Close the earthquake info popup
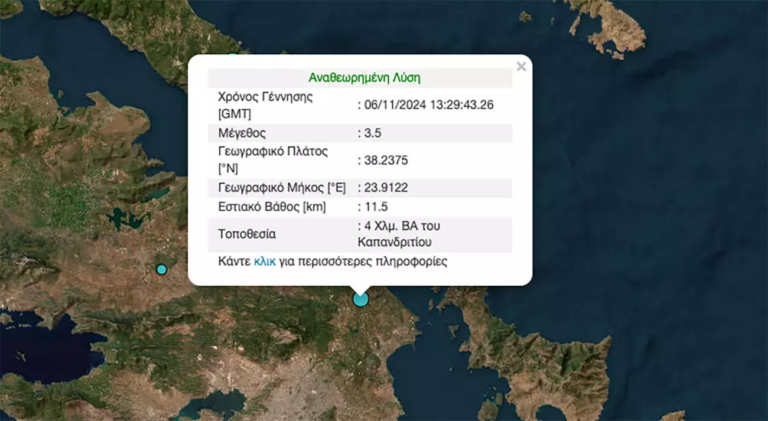Viewport: 768px width, 421px height. coord(520,67)
